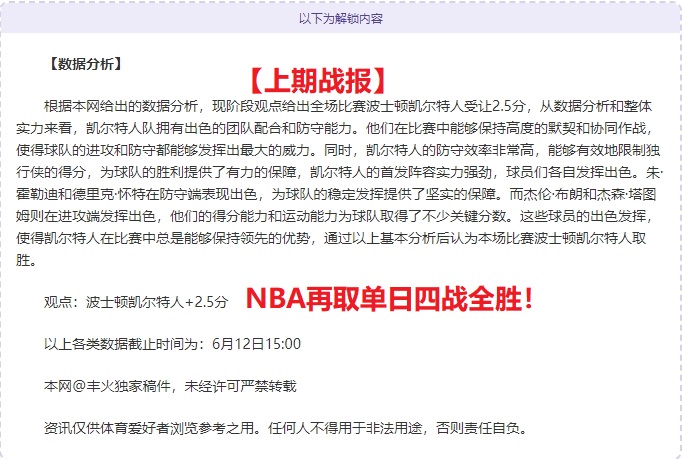Click the '本网@丰火独家稿件，未经许可严禁转载' line
This screenshot has width=682, height=459.
pyautogui.click(x=170, y=386)
